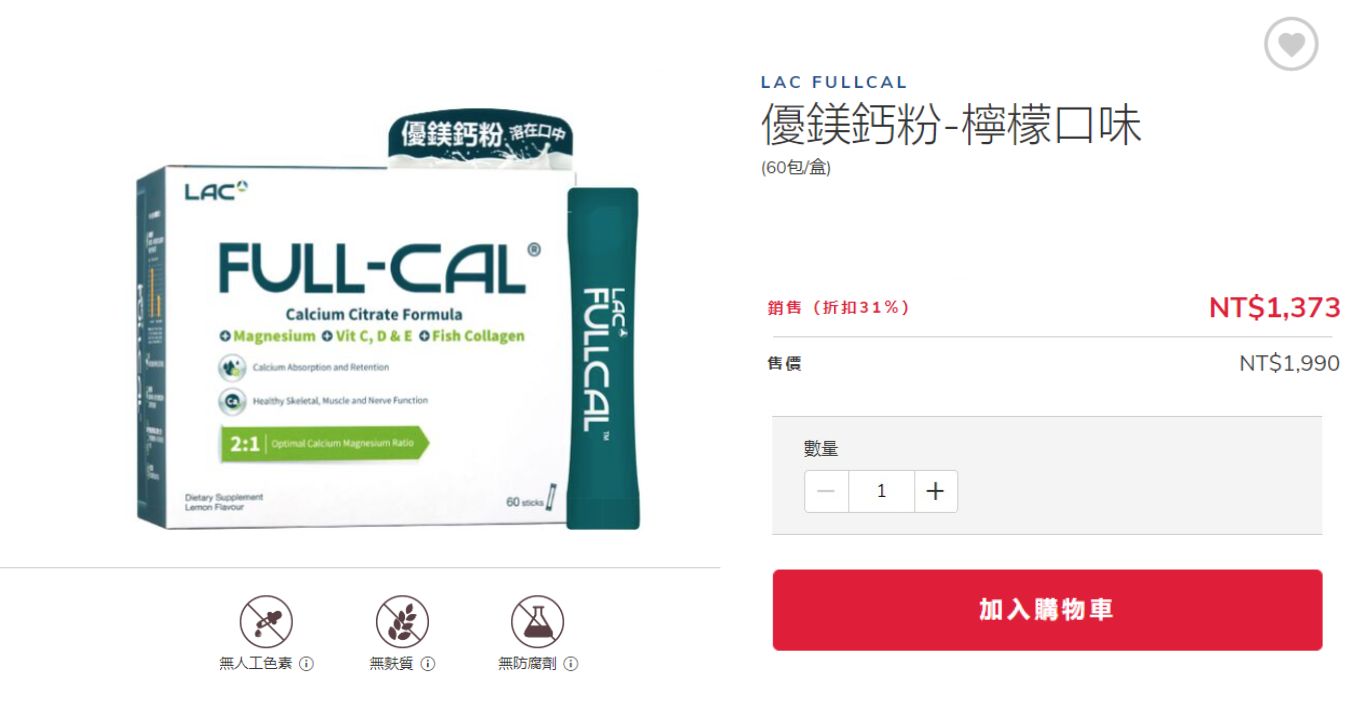Decrease quantity with the minus button
Viewport: 1360px width, 702px height.
point(827,491)
